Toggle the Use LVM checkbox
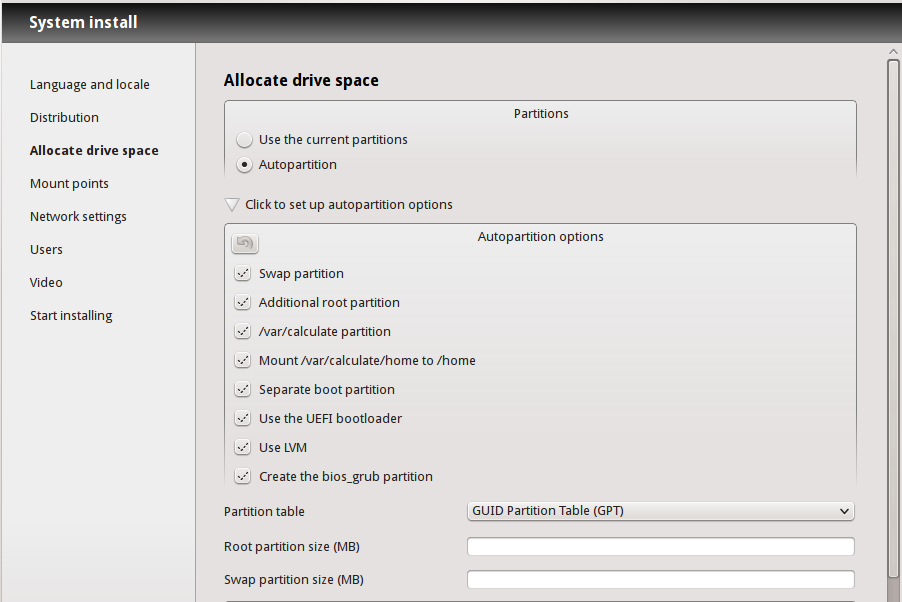The width and height of the screenshot is (902, 602). click(x=243, y=447)
